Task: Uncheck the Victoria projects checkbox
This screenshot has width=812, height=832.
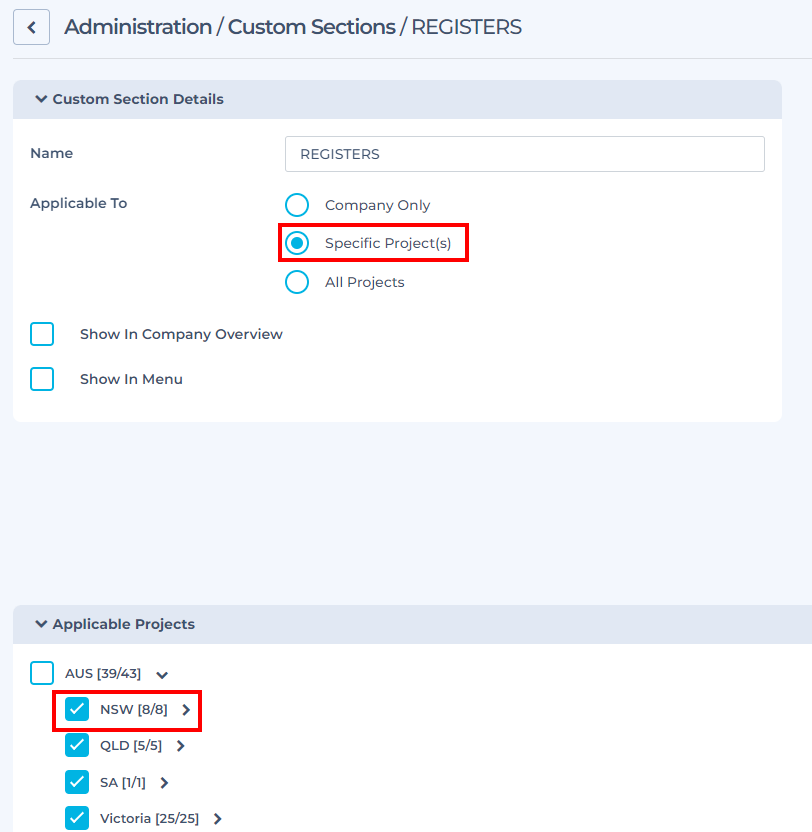Action: click(x=77, y=818)
